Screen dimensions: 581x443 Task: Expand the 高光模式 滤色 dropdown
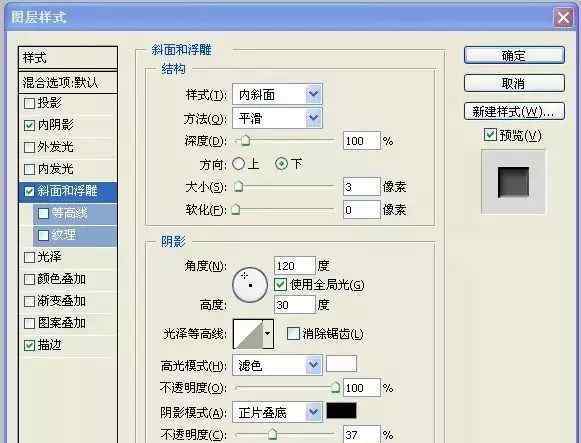(x=277, y=365)
